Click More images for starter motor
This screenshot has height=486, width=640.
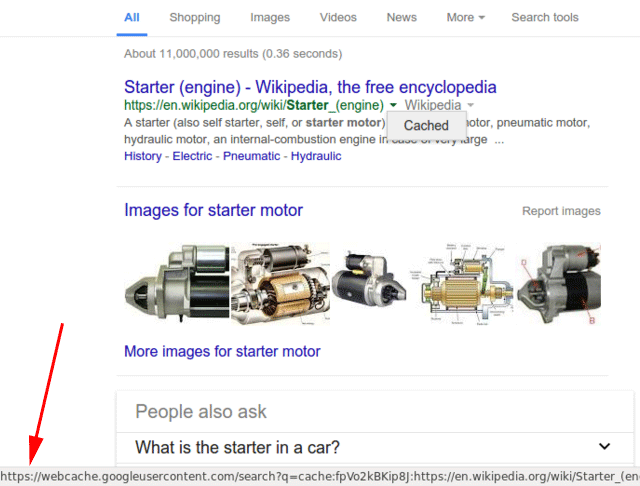point(222,351)
